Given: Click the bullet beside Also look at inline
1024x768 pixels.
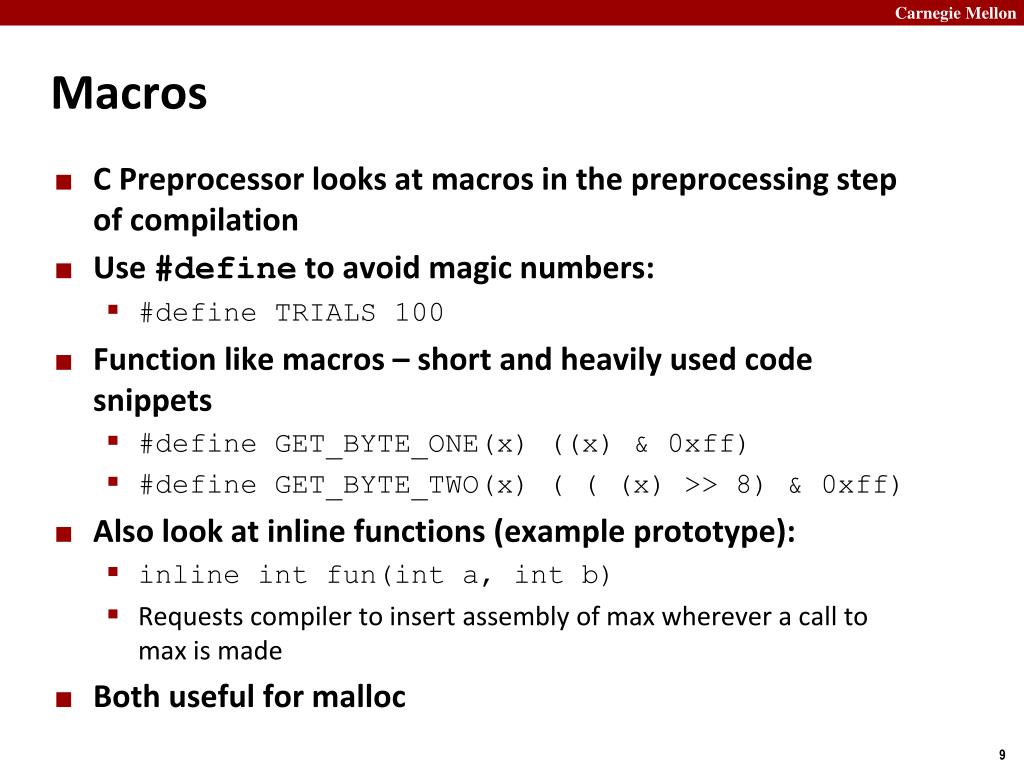Looking at the screenshot, I should click(x=63, y=534).
